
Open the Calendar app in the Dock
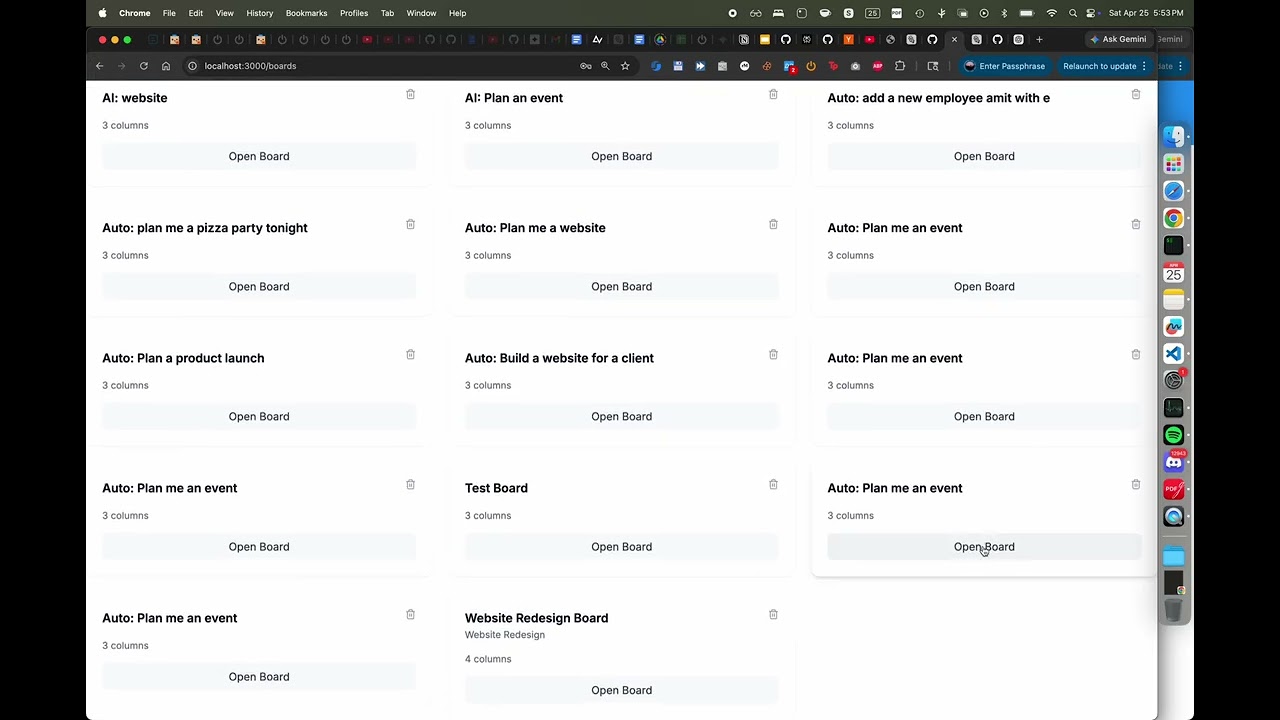coord(1174,273)
